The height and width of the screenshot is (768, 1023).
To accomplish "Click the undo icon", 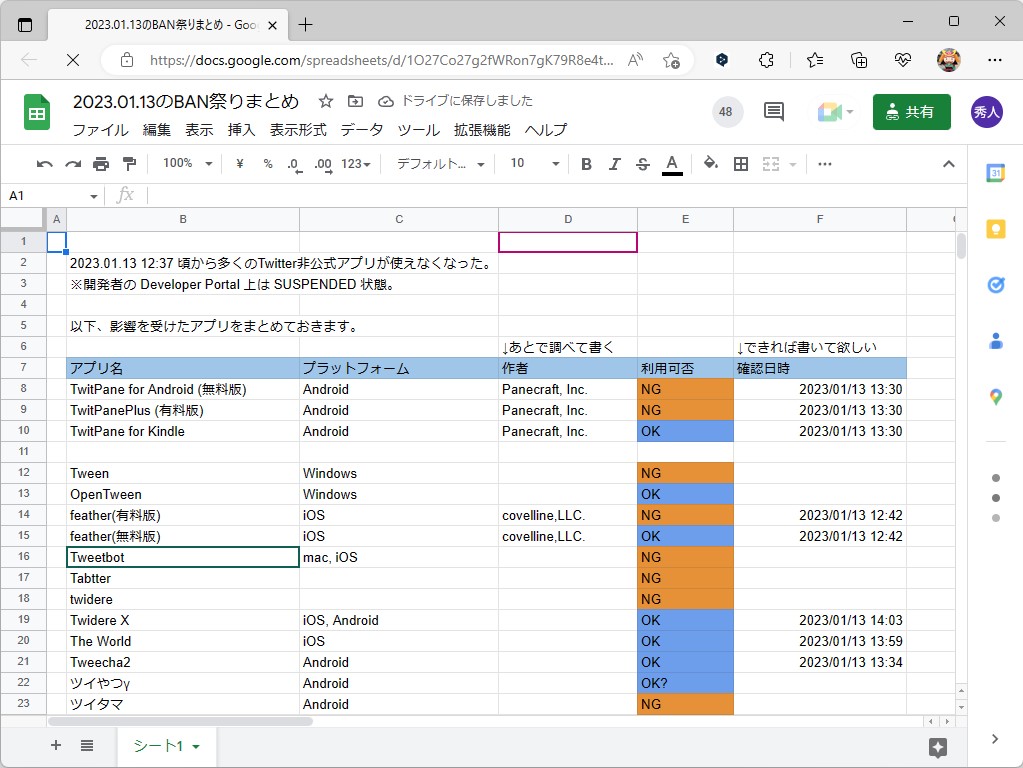I will [x=44, y=163].
